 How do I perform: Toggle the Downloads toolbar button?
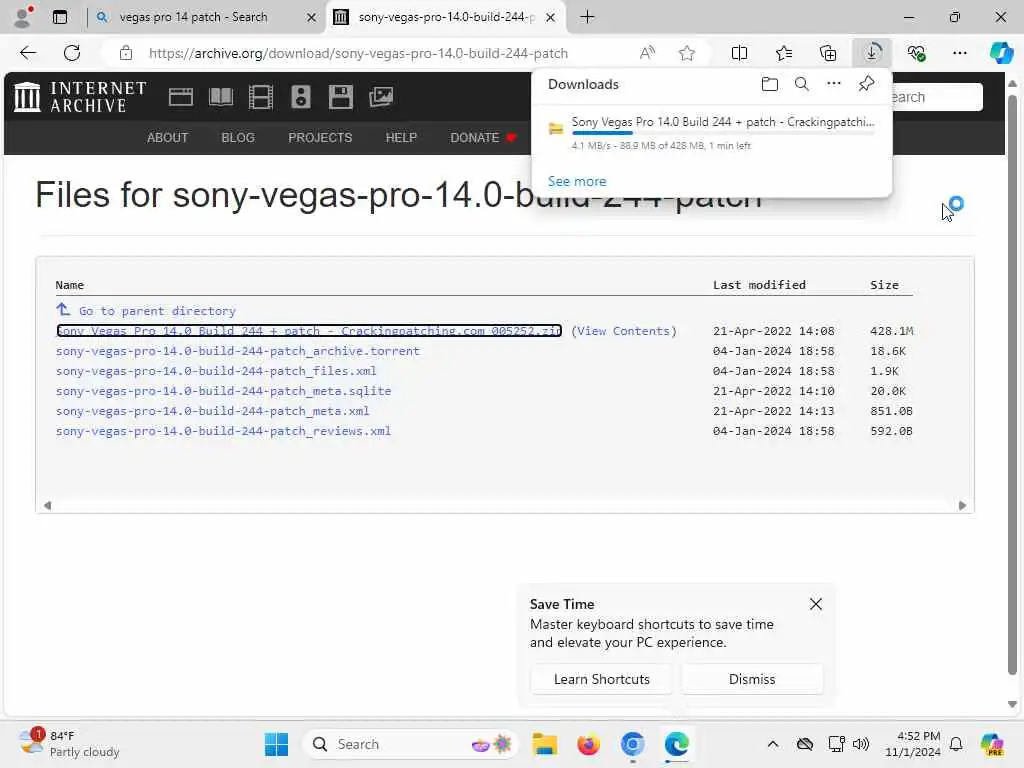click(872, 53)
